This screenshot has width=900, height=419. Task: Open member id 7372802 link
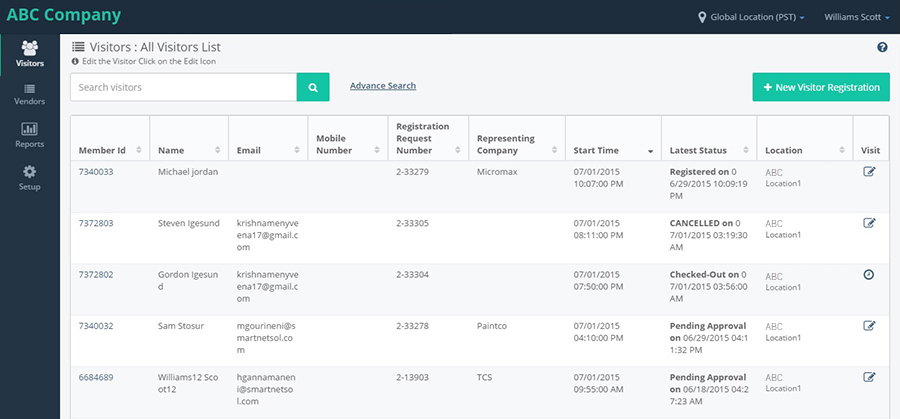[96, 274]
